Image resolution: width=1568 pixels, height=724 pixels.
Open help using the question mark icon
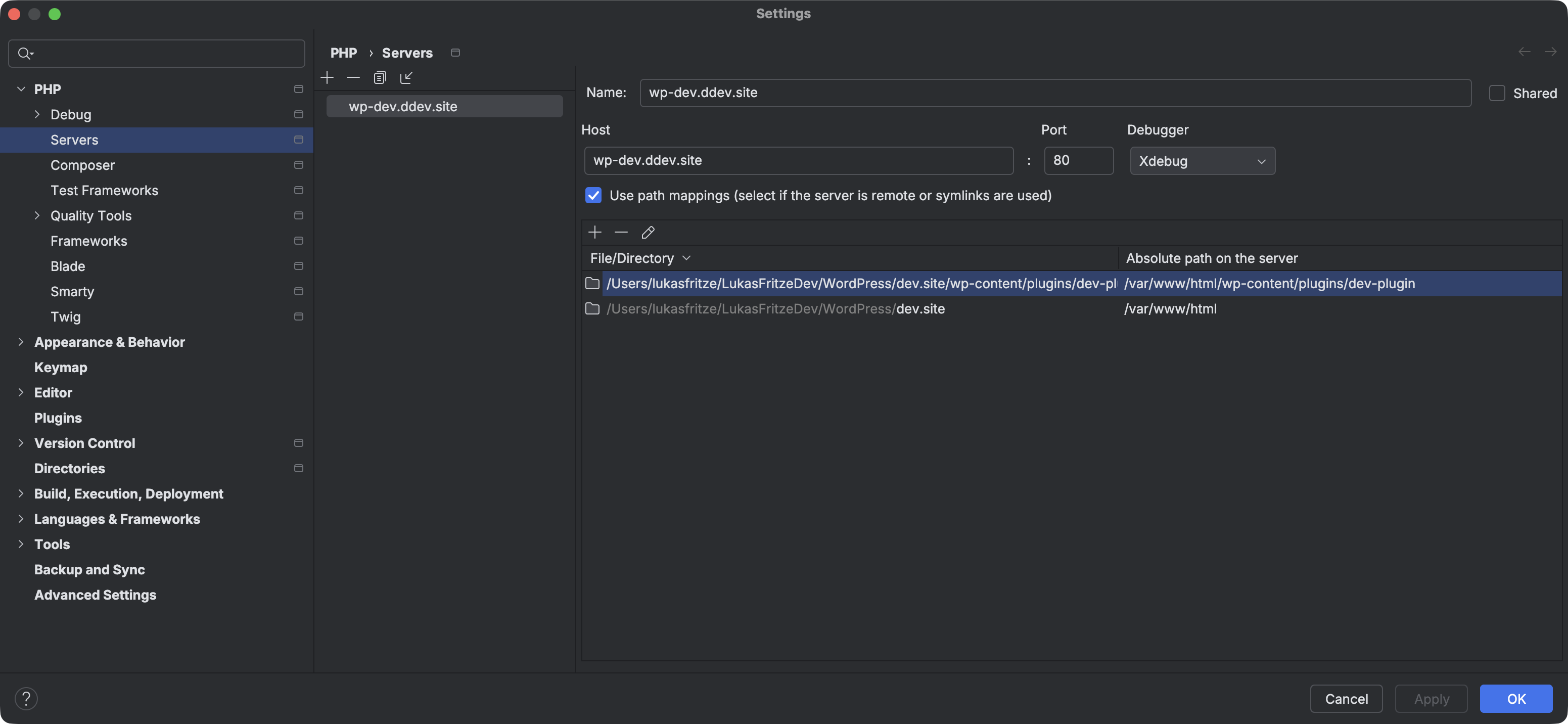click(x=26, y=698)
